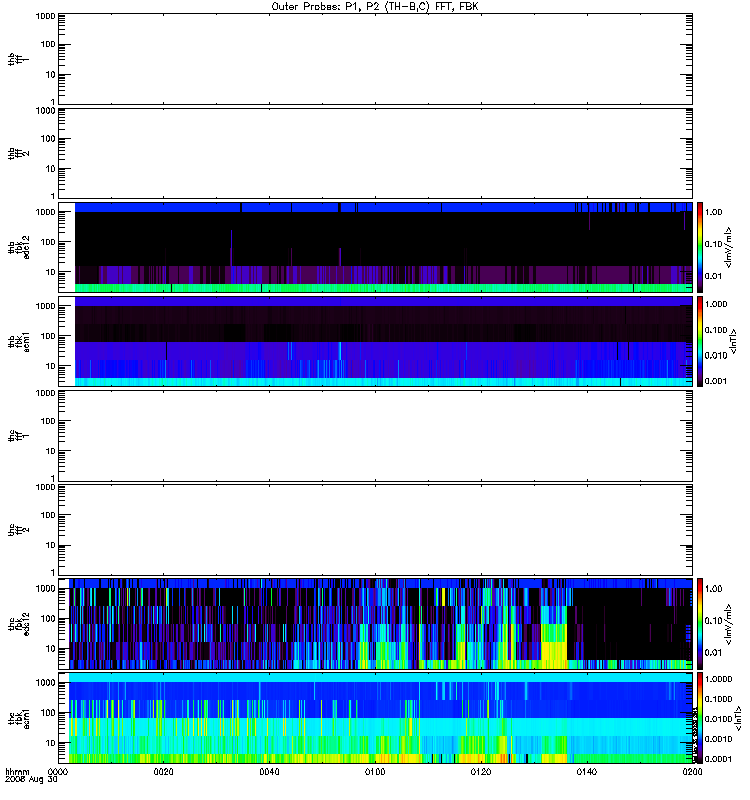Click the empty thc fff 1 plot panel
Viewport: 750px width, 800px height.
pyautogui.click(x=375, y=436)
